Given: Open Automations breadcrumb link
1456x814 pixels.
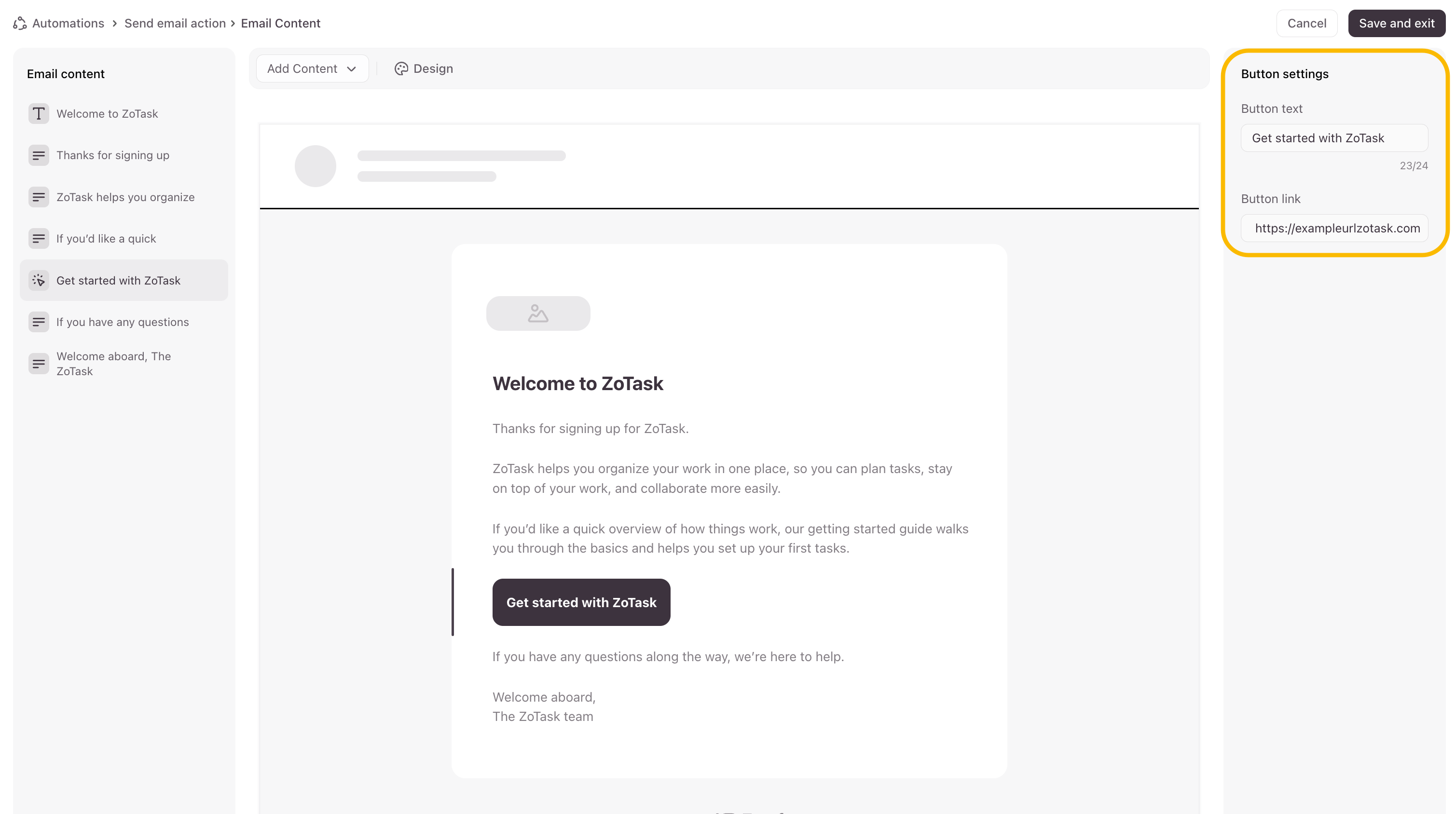Looking at the screenshot, I should click(68, 23).
